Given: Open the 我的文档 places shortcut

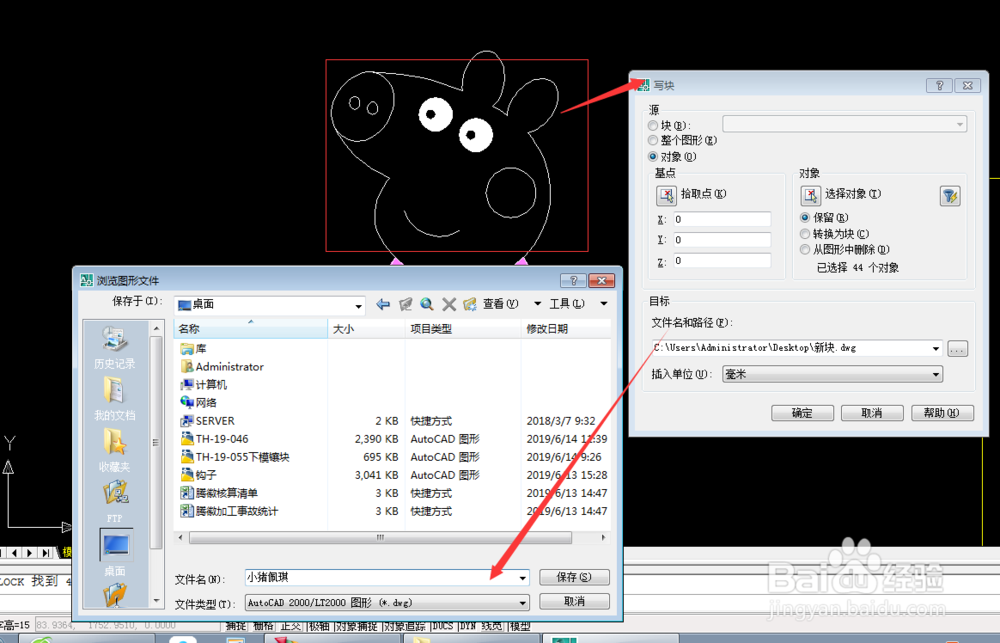Looking at the screenshot, I should [x=114, y=399].
